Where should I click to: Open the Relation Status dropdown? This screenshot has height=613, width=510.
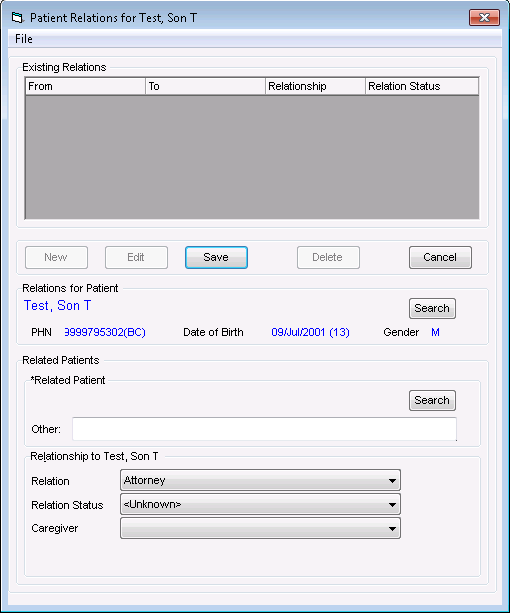coord(260,504)
